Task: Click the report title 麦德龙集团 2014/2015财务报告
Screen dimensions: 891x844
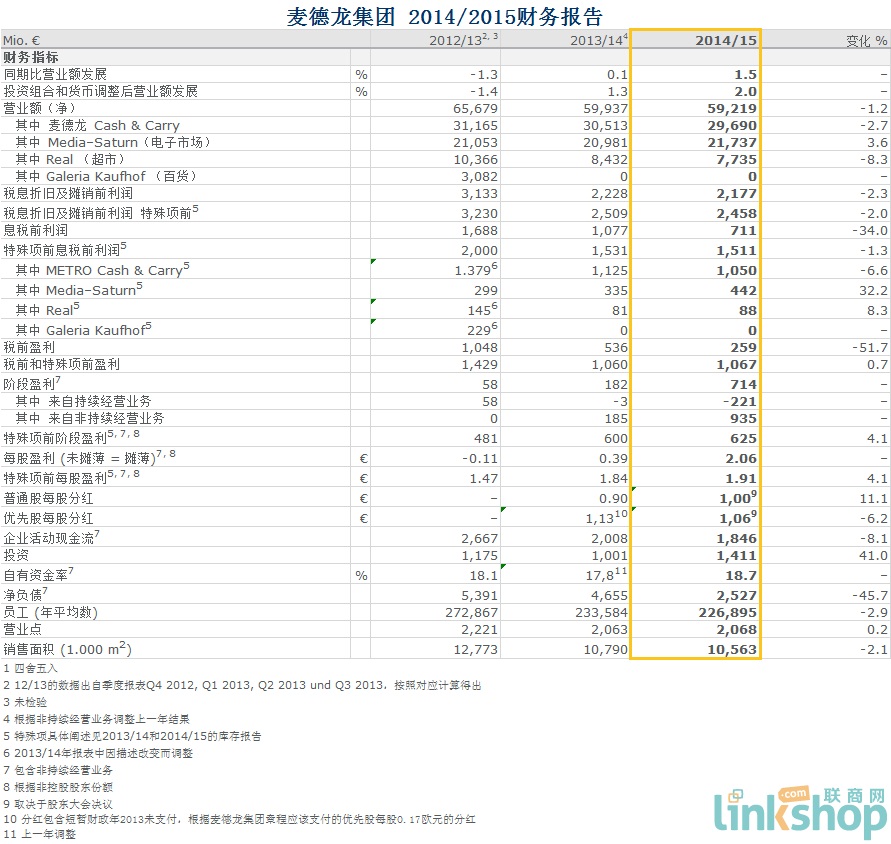Action: click(x=445, y=15)
